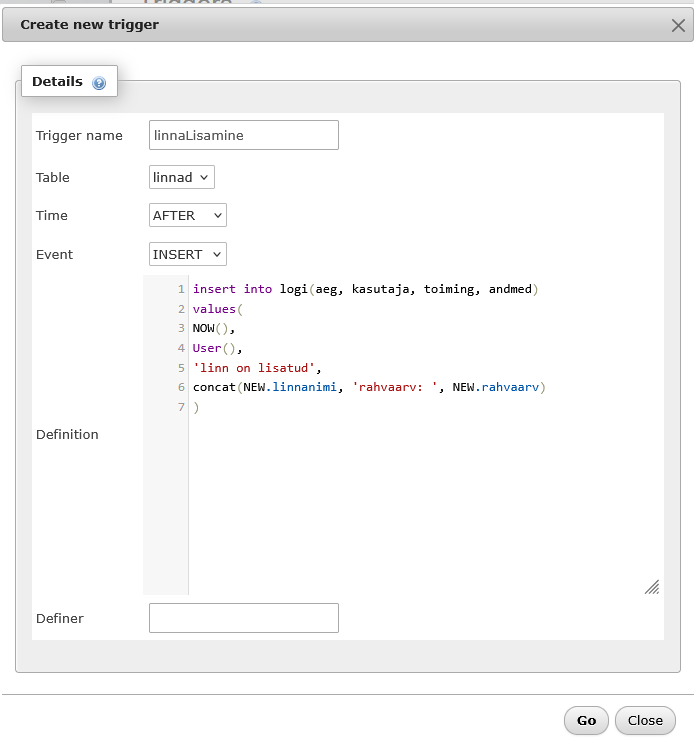
Task: Click the Definition editor resize handle
Action: (651, 587)
